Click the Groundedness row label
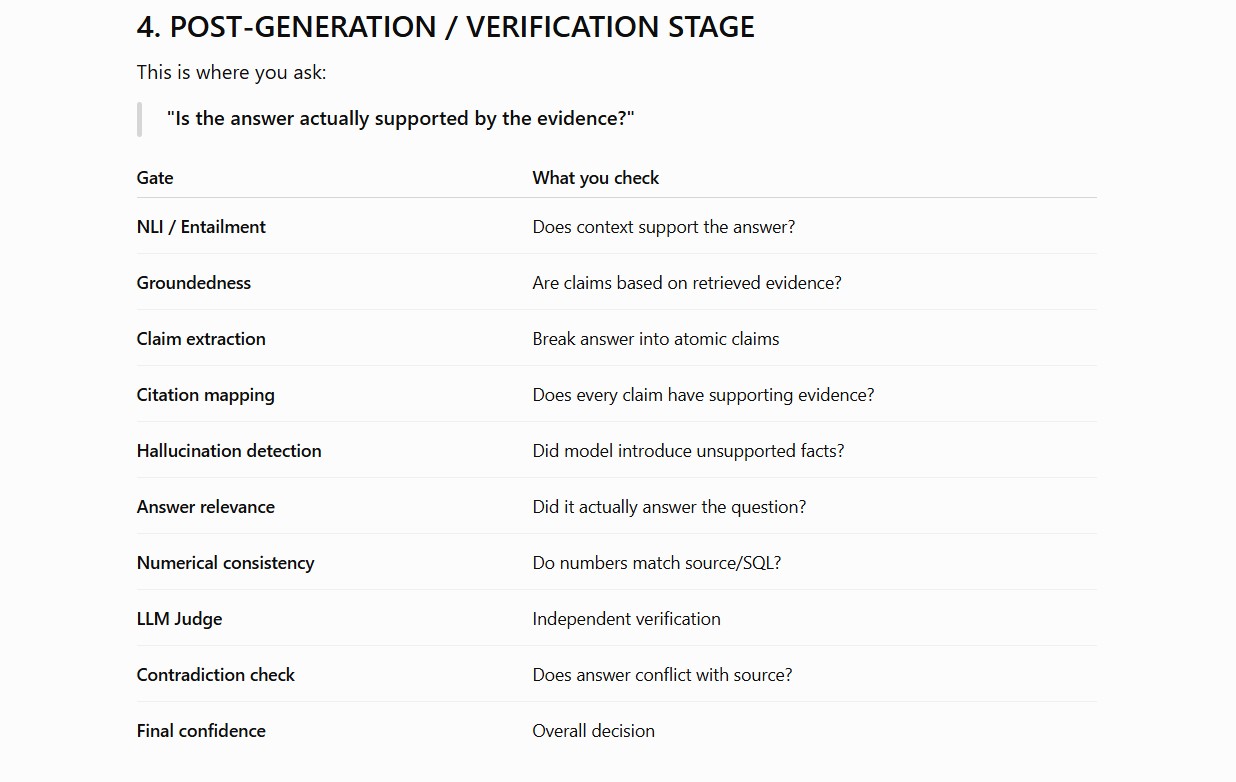1236x782 pixels. pos(194,283)
